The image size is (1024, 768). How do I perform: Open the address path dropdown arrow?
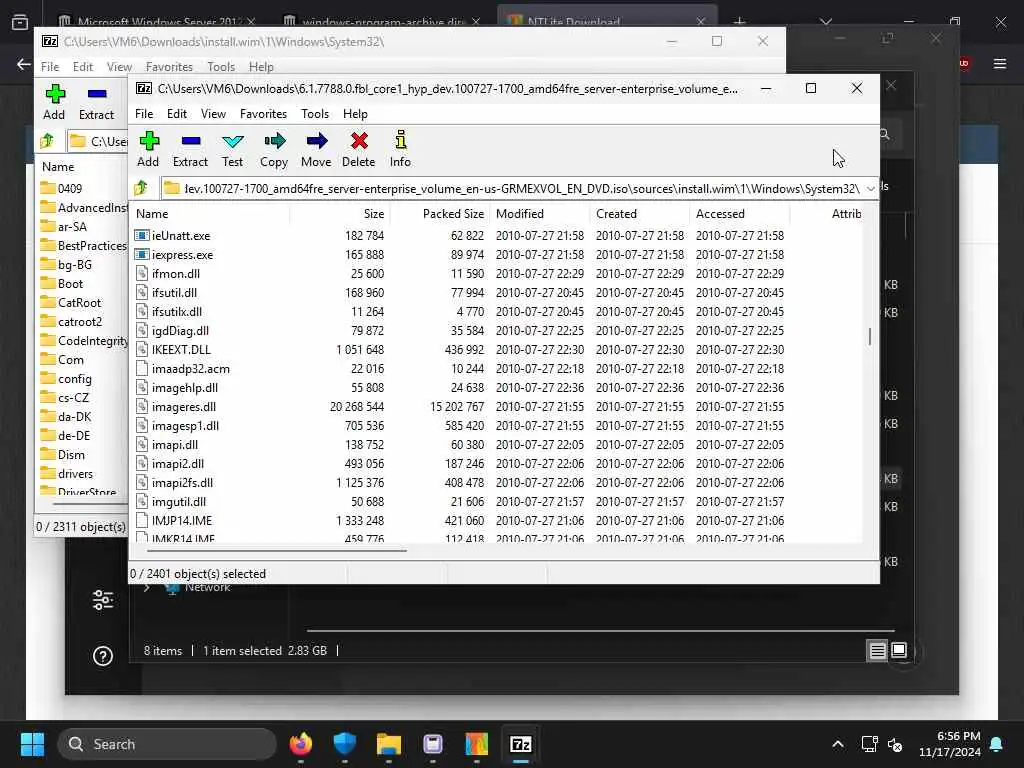click(871, 189)
